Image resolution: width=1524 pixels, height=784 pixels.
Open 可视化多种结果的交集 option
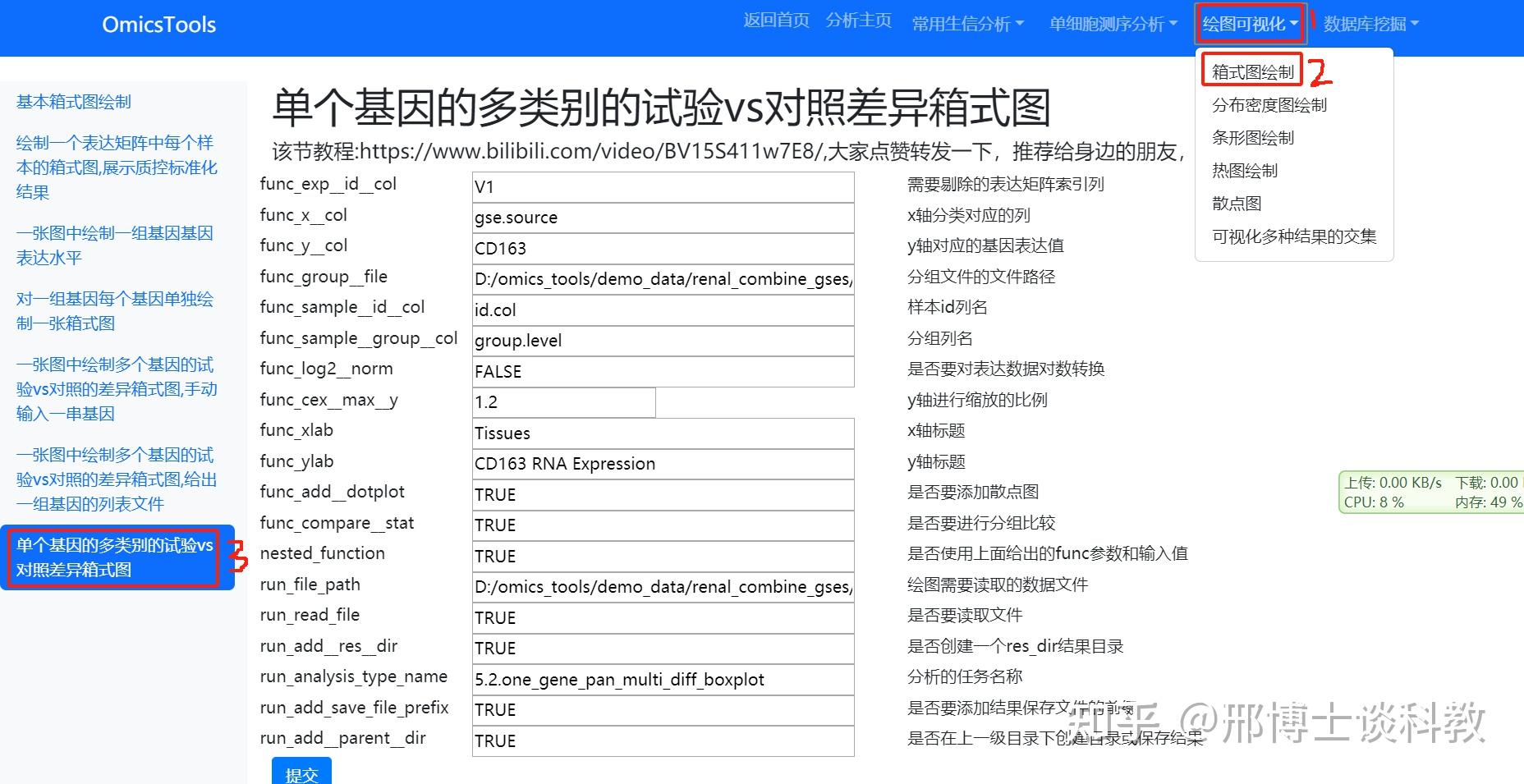pyautogui.click(x=1294, y=236)
